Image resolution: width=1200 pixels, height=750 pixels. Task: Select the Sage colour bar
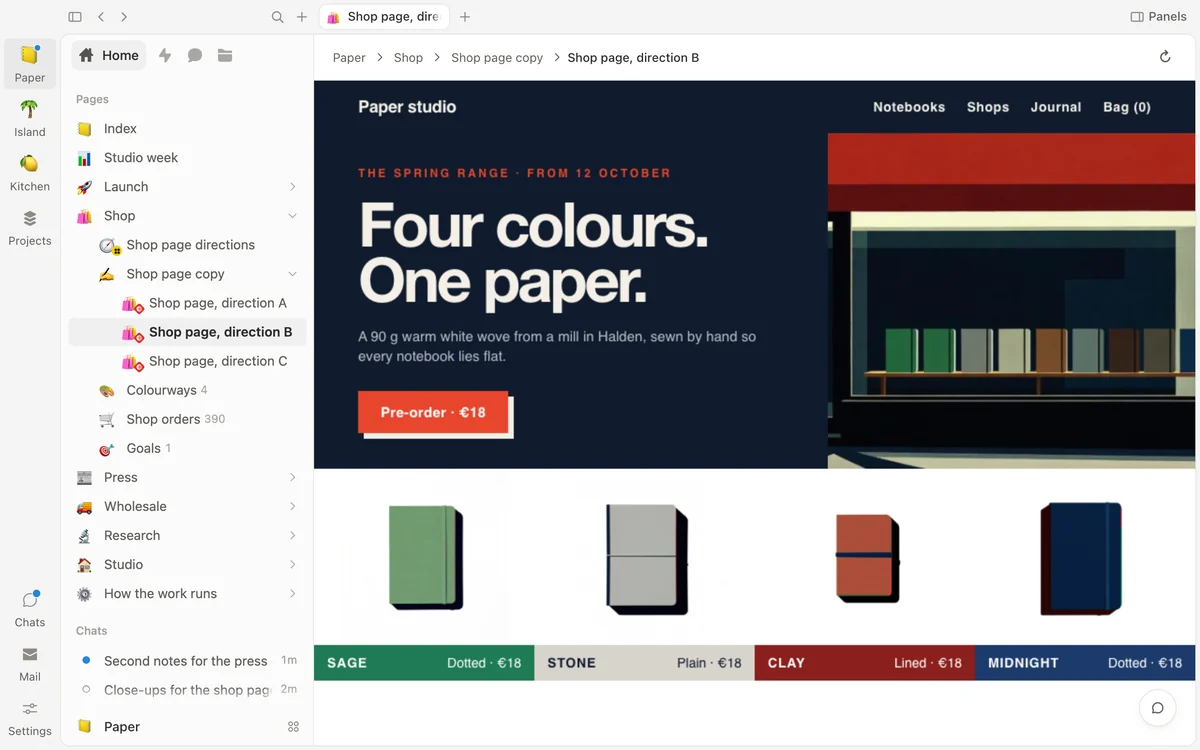point(424,663)
